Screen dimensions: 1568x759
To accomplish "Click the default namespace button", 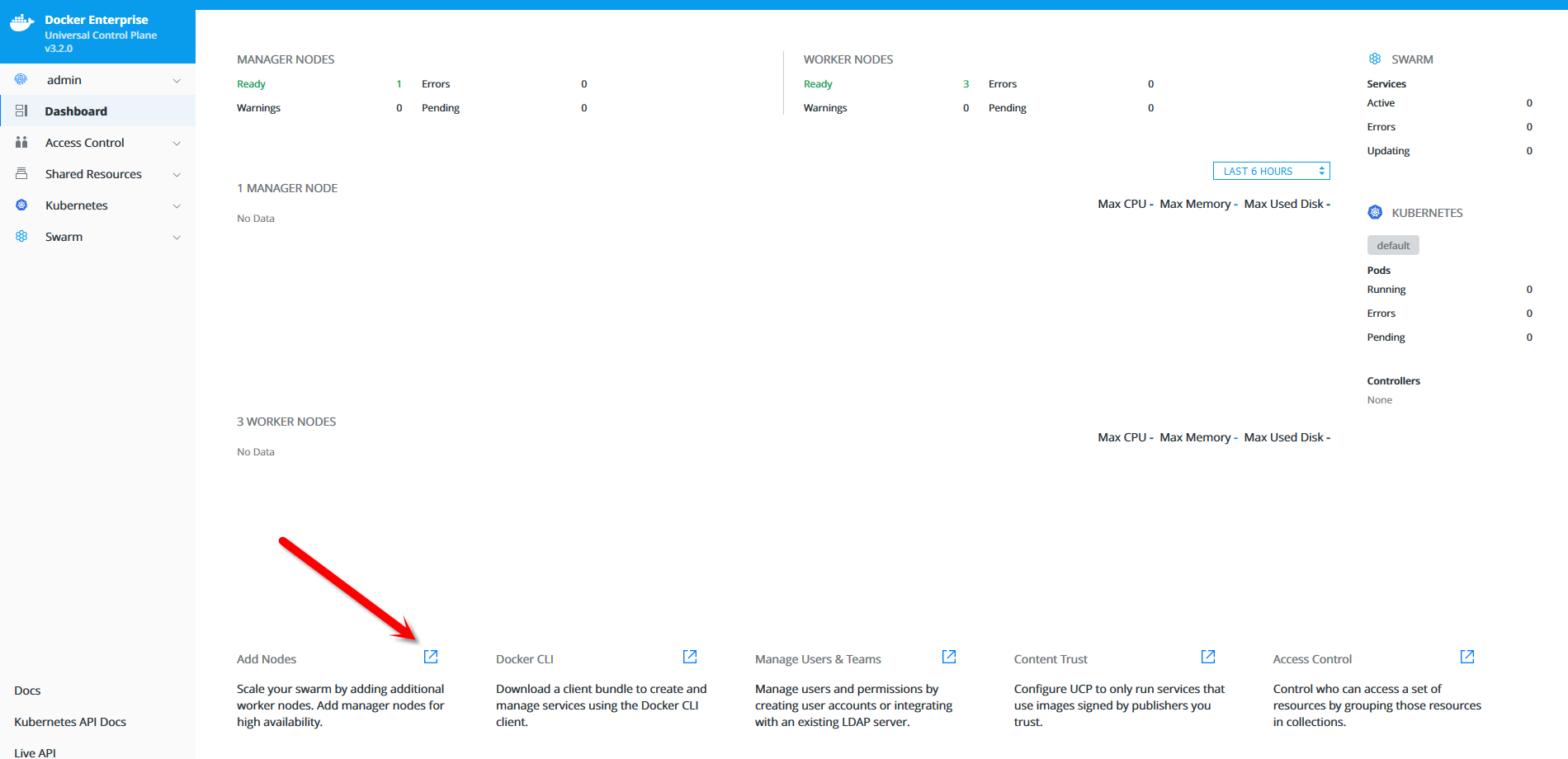I will 1393,245.
